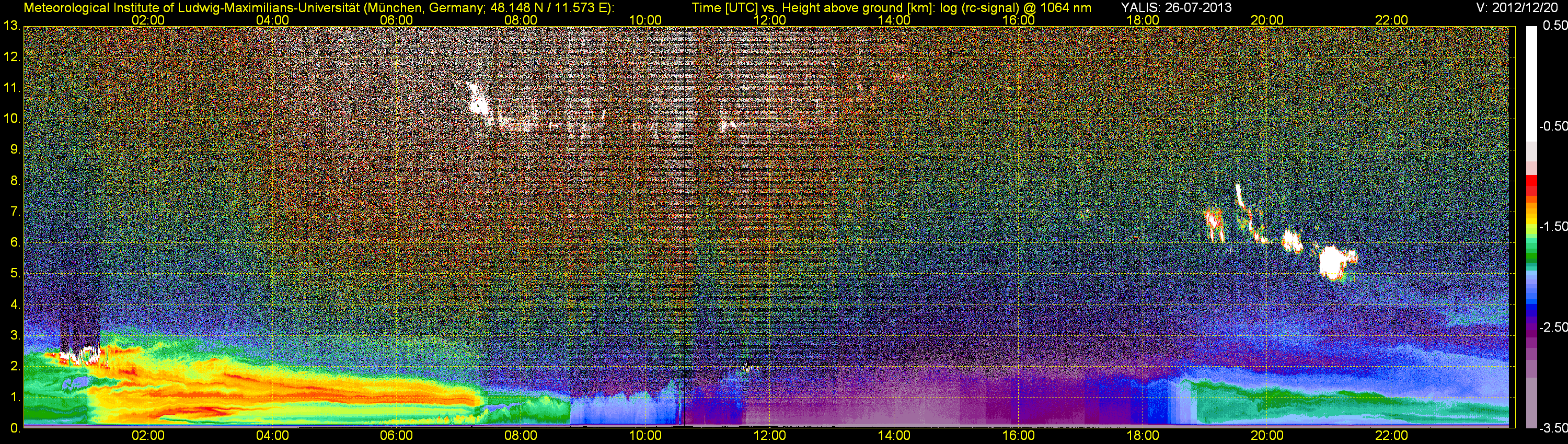Click the -1.50 value on the color scale
Image resolution: width=1568 pixels, height=444 pixels.
click(x=1552, y=226)
